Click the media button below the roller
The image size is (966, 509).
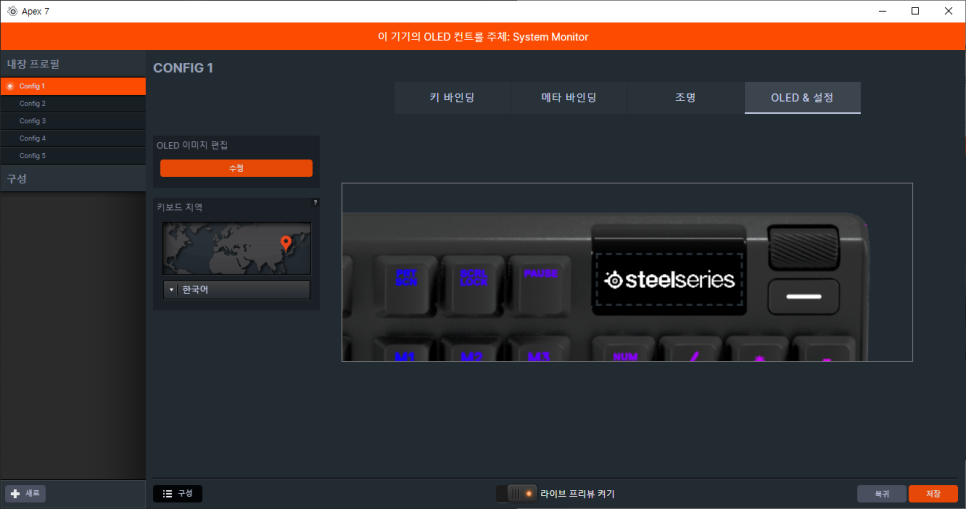(803, 296)
